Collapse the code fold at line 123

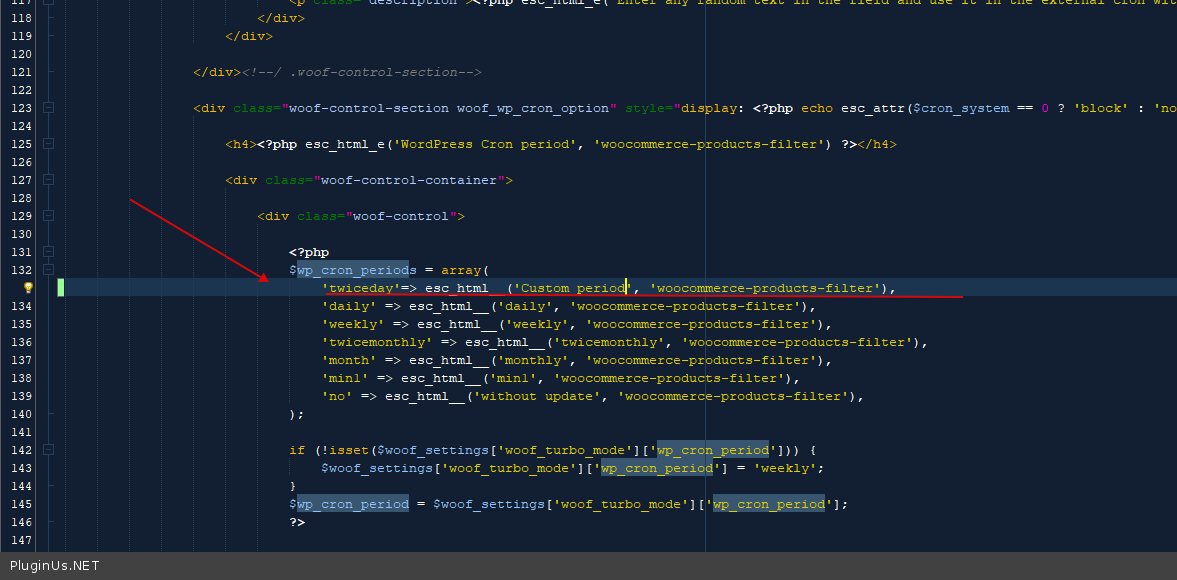[x=48, y=108]
